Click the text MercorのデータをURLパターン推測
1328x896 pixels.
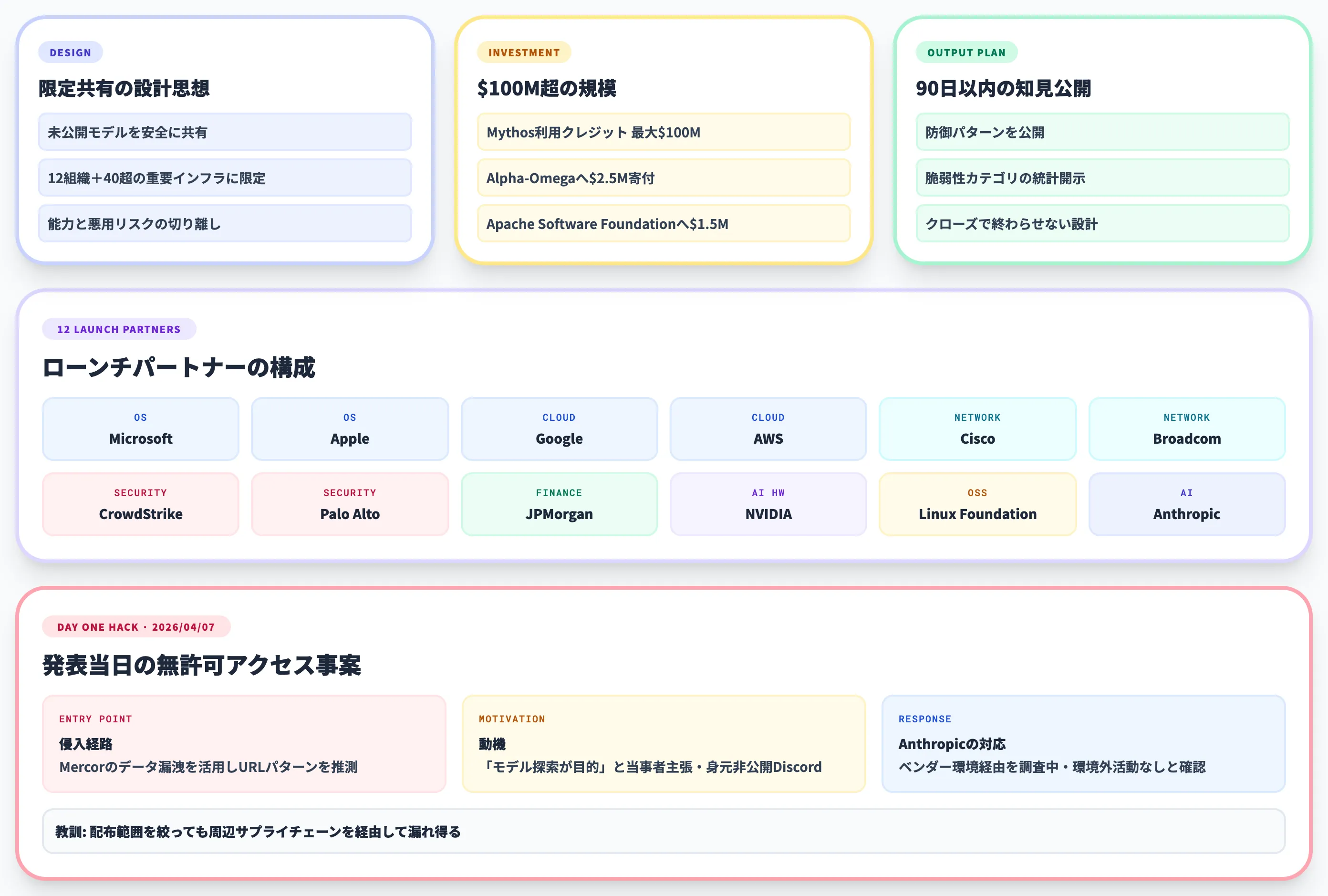click(x=208, y=767)
